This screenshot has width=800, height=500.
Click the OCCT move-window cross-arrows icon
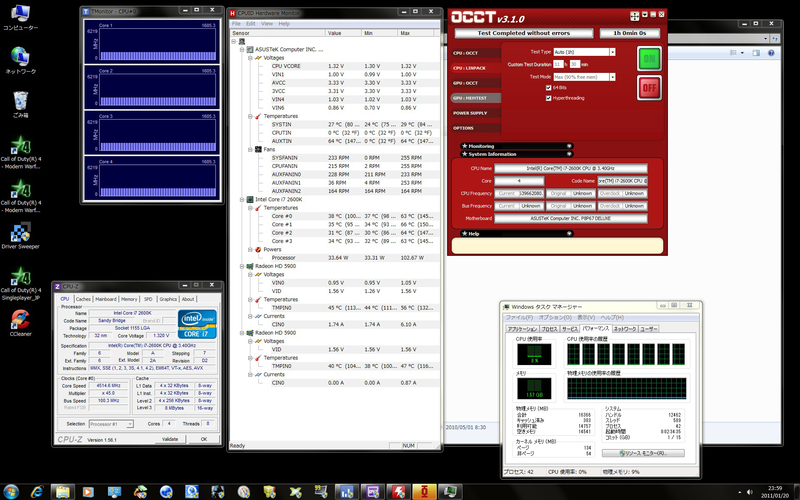pyautogui.click(x=634, y=16)
